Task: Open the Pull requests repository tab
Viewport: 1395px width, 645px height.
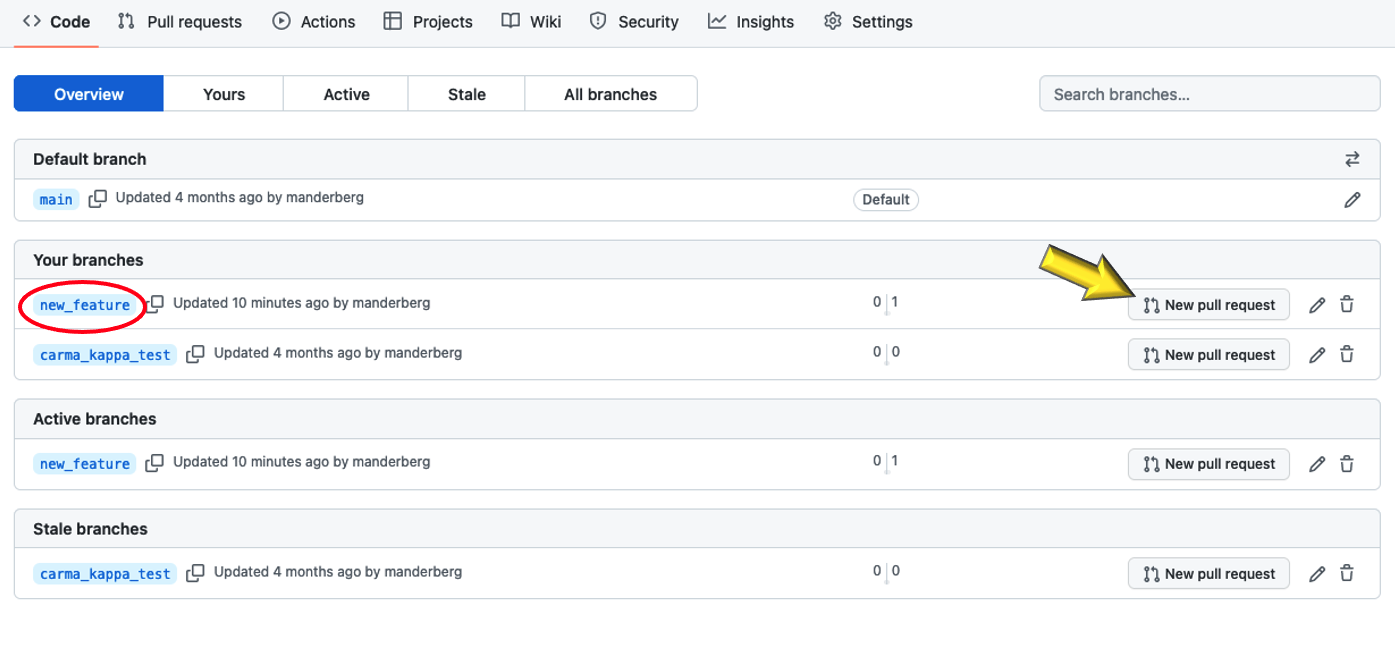Action: click(180, 21)
